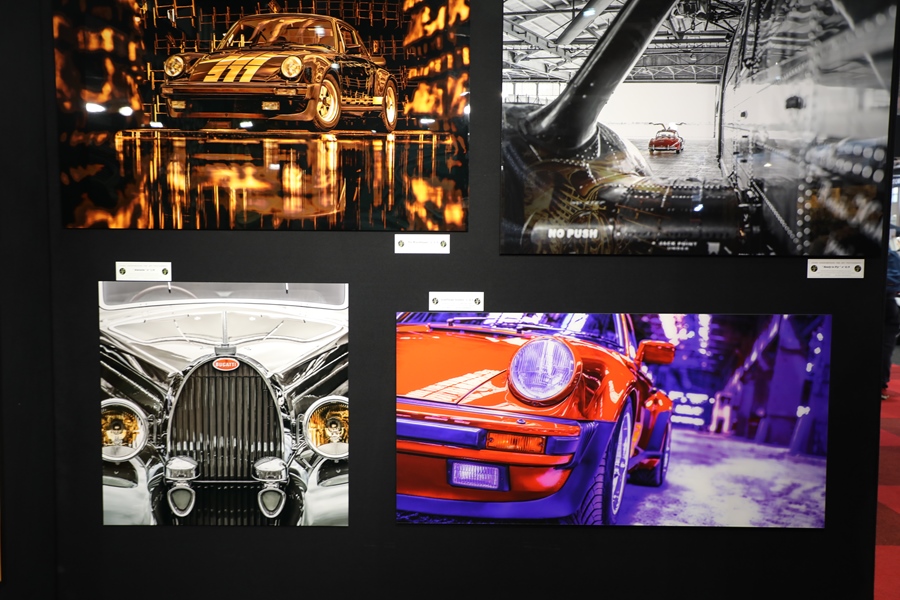Click the white label above the Bugatti print
900x600 pixels.
(143, 271)
